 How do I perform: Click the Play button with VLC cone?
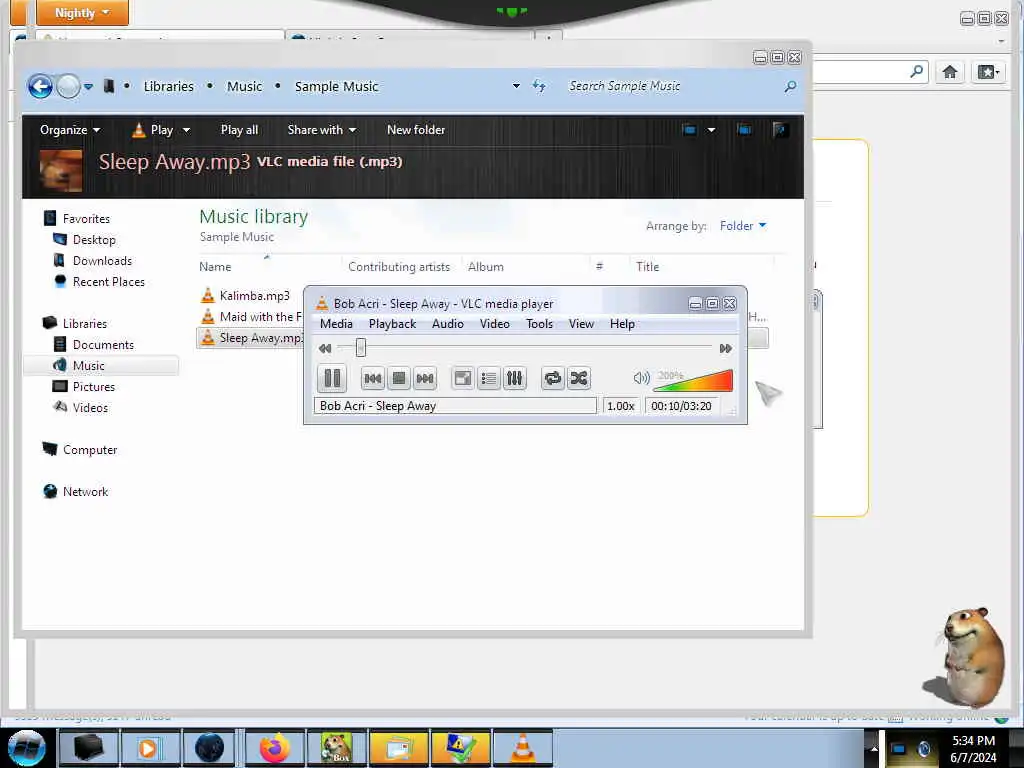153,130
